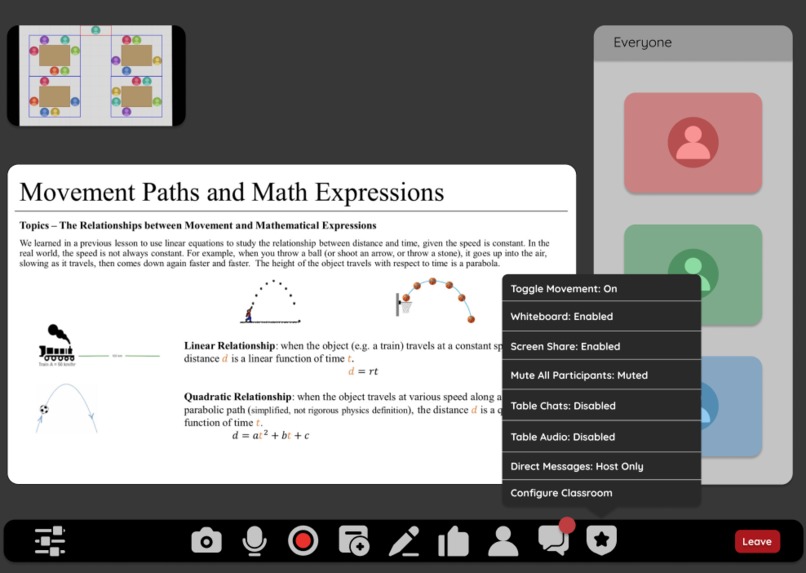Send a thumbs up reaction
Viewport: 806px width, 573px height.
click(x=453, y=541)
